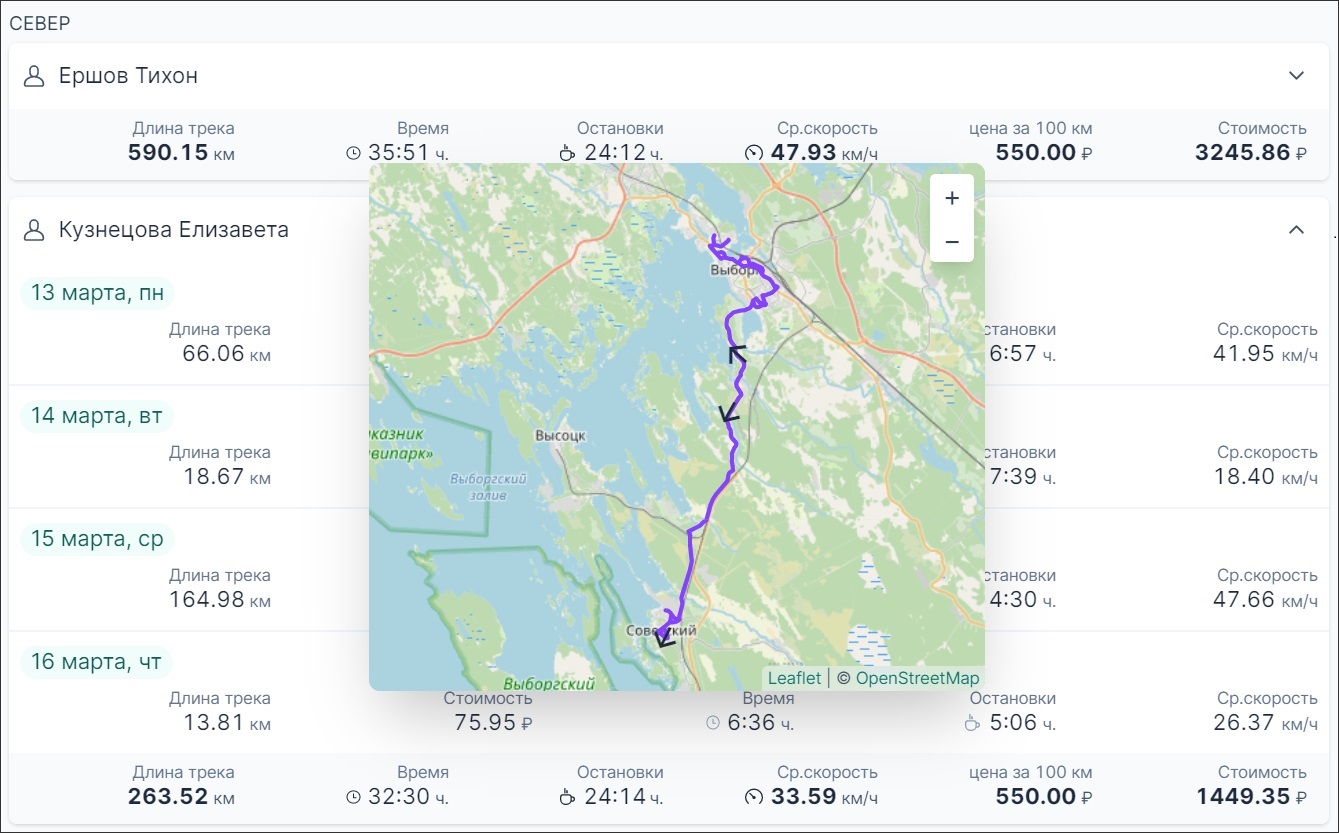Select the 14 марта, вт day tag

[x=96, y=416]
